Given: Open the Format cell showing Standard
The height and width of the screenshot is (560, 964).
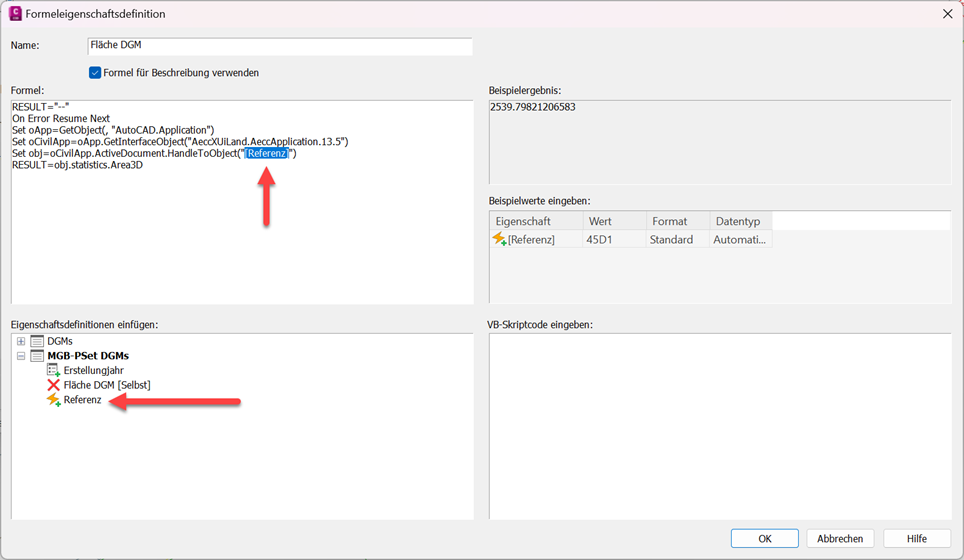Looking at the screenshot, I should click(675, 240).
